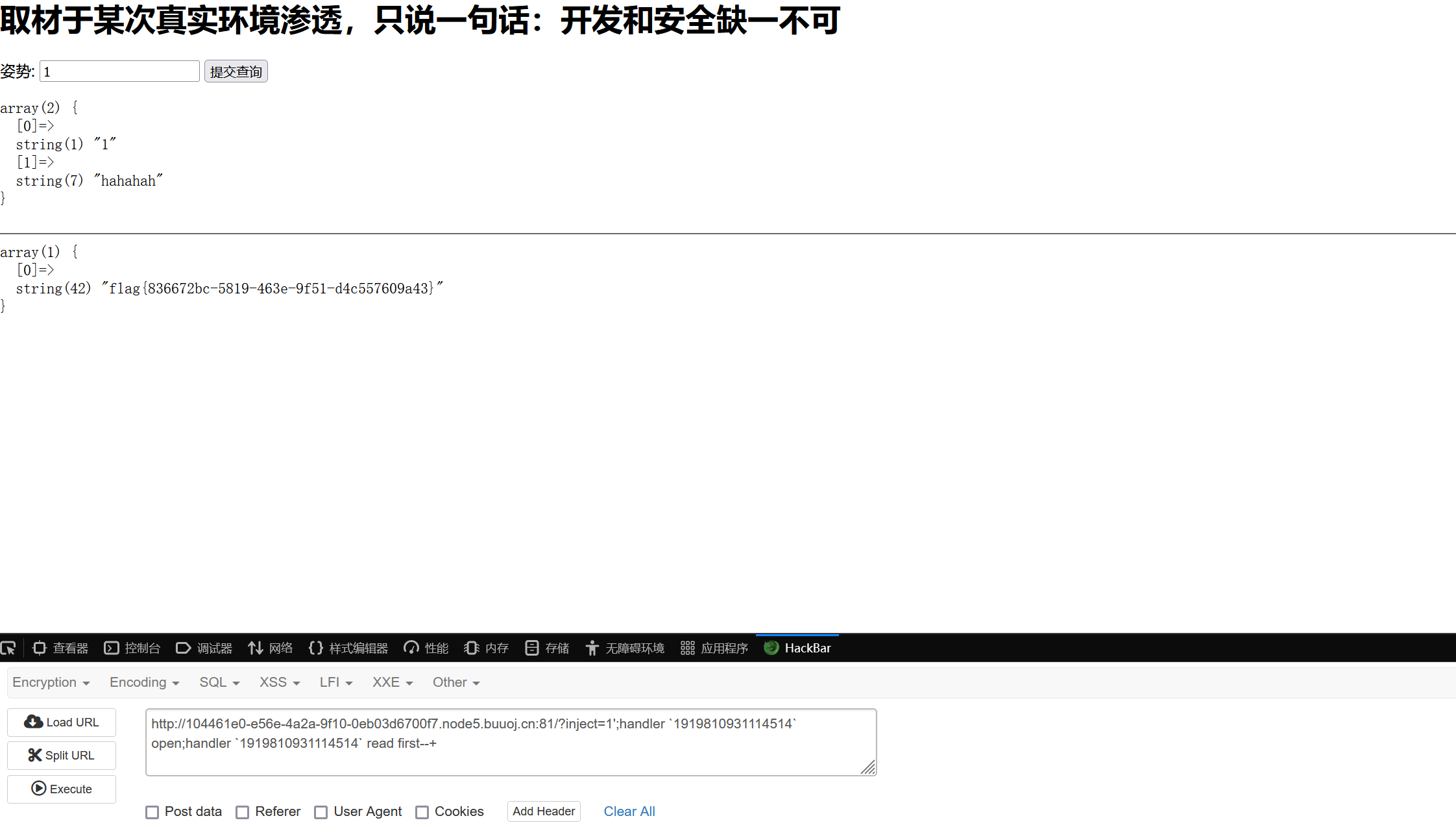Open the Debugger (调试器) panel
The image size is (1456, 840).
click(x=204, y=648)
